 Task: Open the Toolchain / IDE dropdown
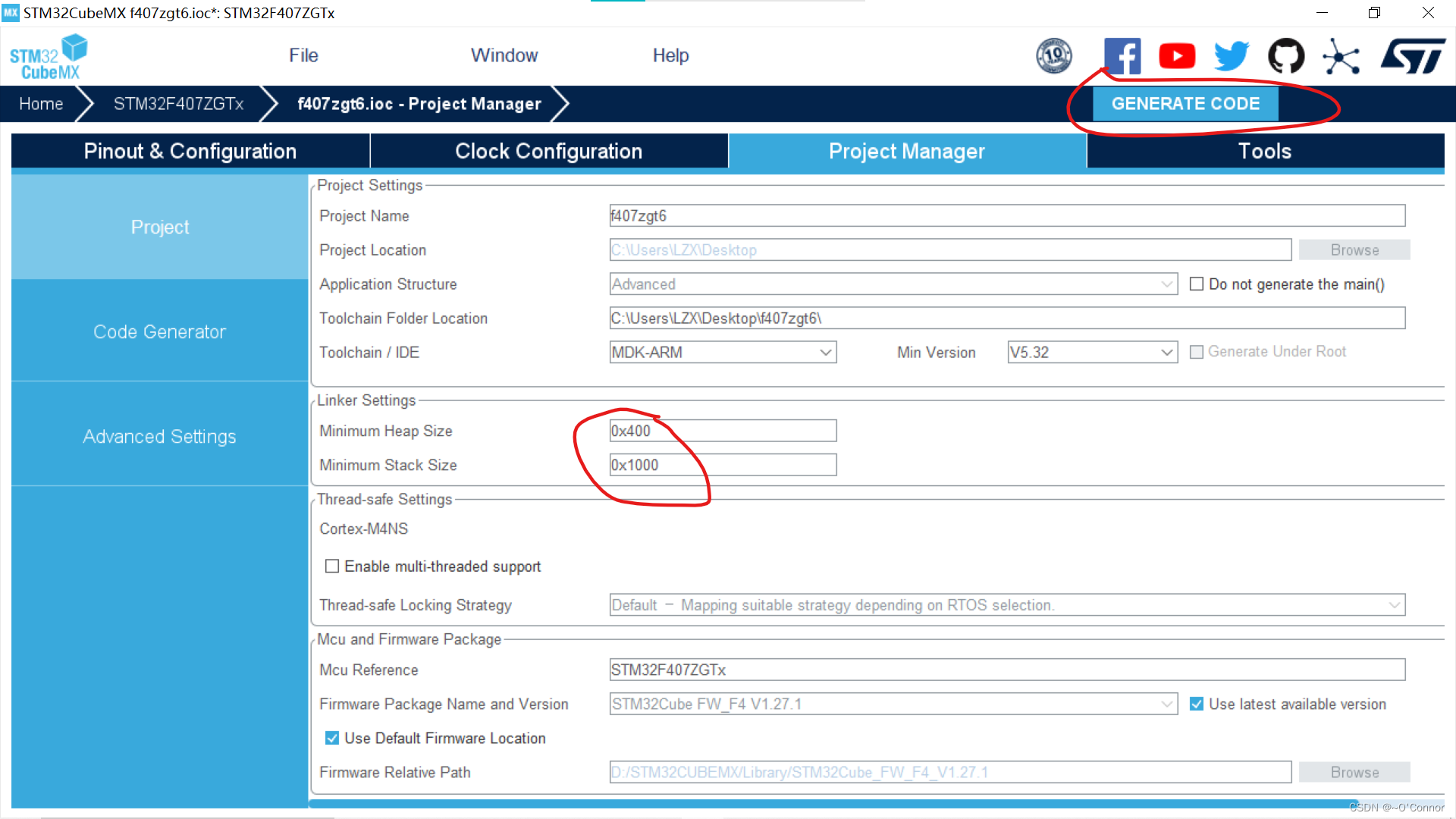pos(722,353)
